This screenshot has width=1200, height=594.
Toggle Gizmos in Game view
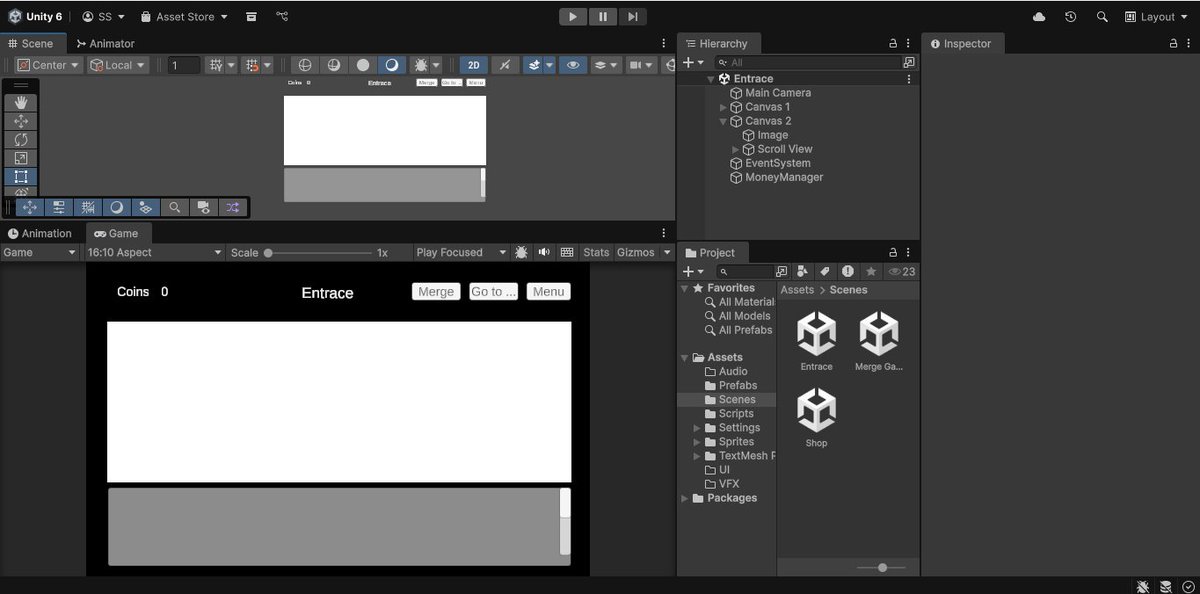pyautogui.click(x=636, y=252)
